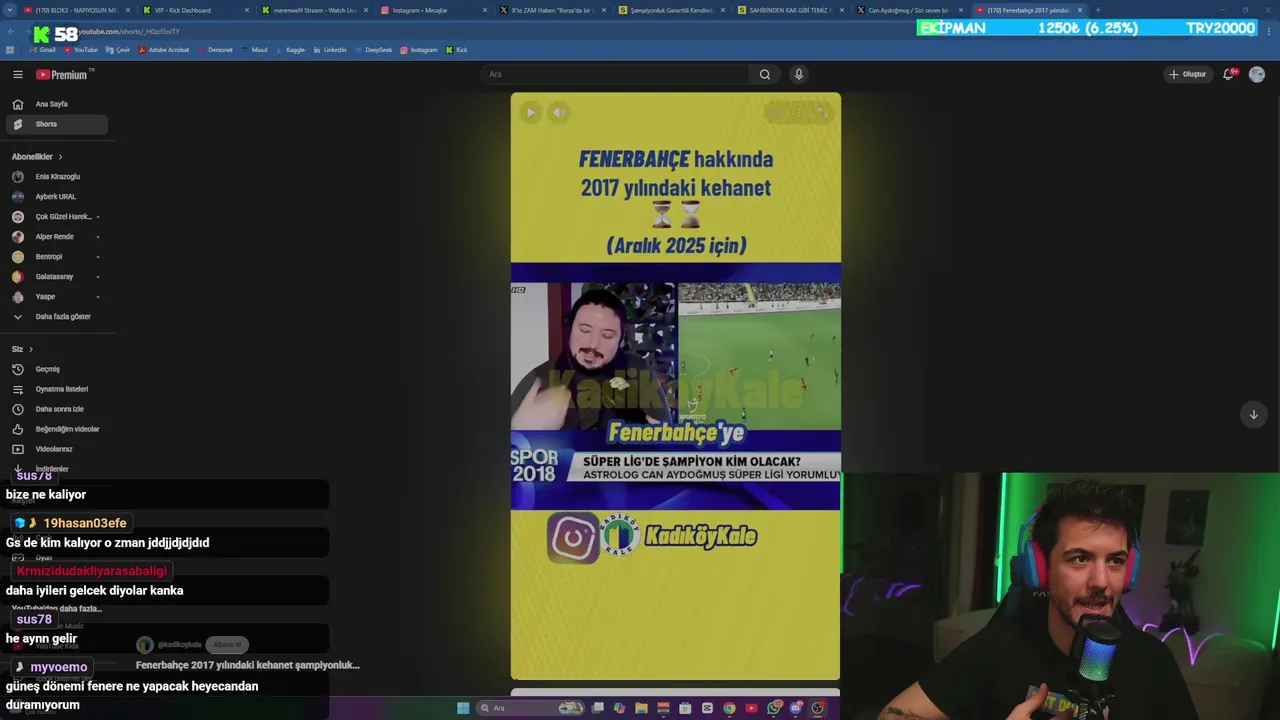This screenshot has width=1280, height=720.
Task: Open the YouTube bookmark
Action: coord(80,50)
